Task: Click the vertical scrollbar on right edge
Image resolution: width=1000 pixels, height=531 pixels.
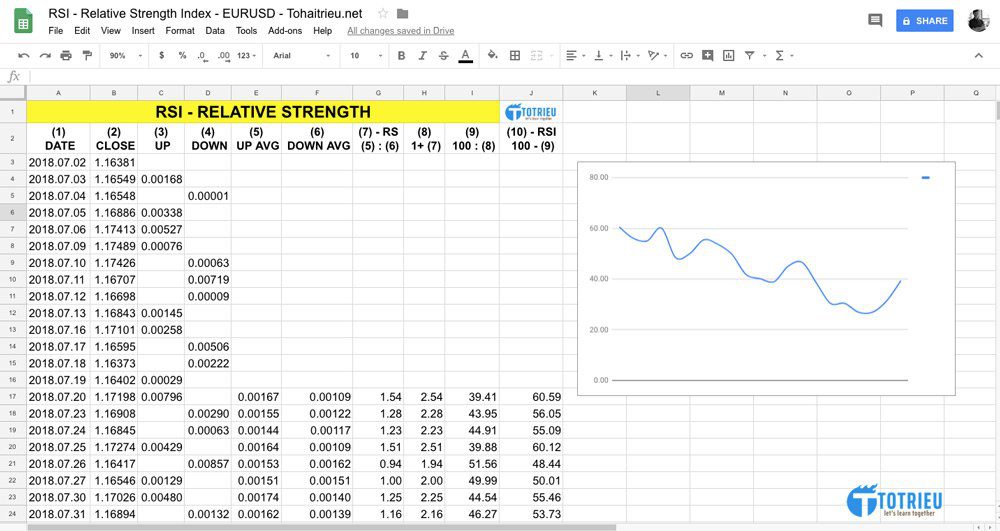Action: coord(997,110)
